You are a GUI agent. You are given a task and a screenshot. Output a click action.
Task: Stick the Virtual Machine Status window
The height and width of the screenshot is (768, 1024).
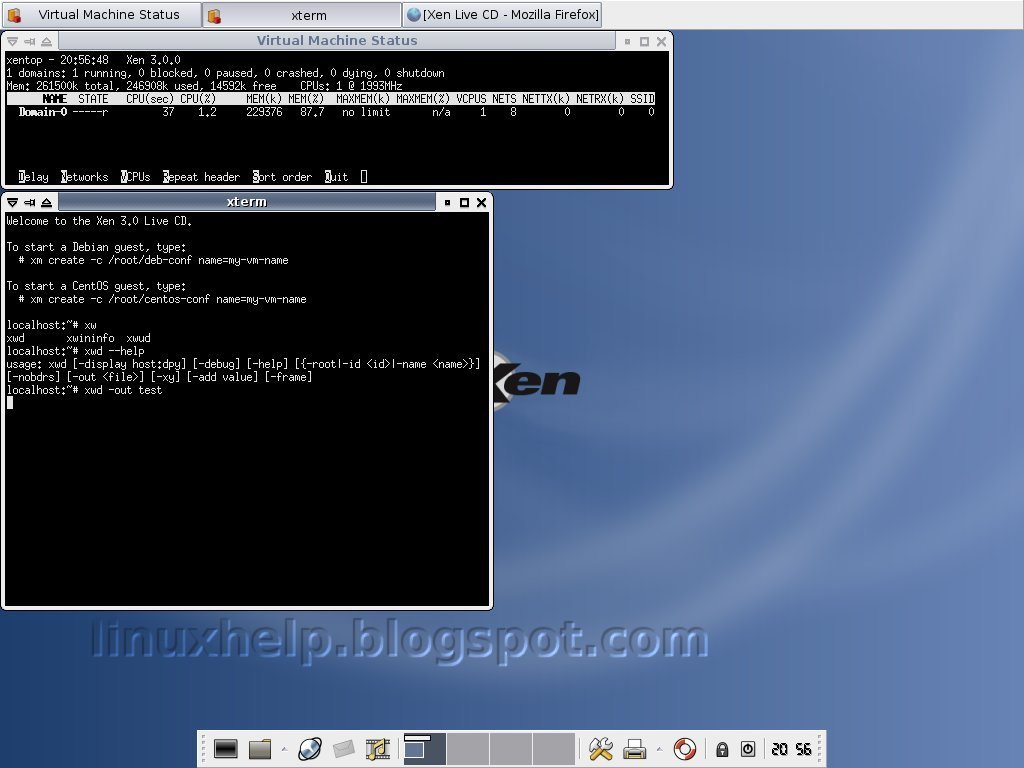29,41
